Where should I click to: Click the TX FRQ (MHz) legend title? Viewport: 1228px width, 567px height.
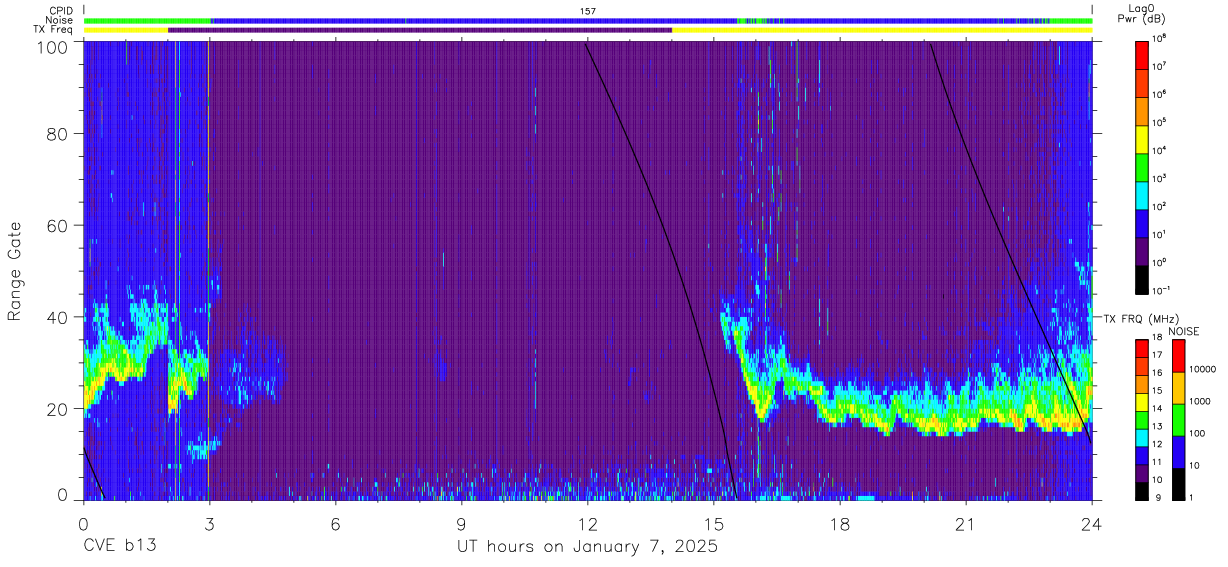point(1141,318)
